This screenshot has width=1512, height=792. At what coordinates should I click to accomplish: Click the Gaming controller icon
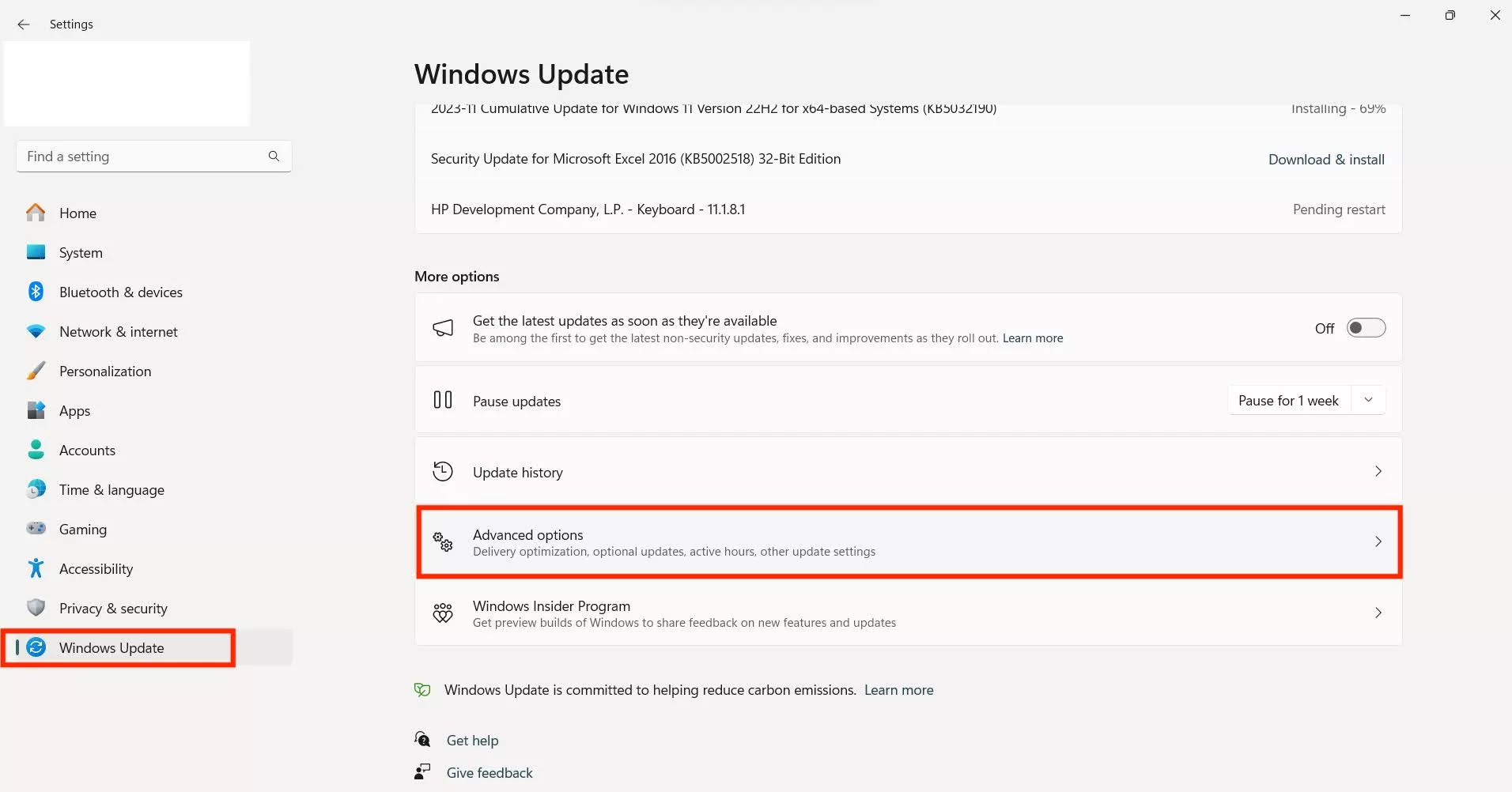pos(36,529)
